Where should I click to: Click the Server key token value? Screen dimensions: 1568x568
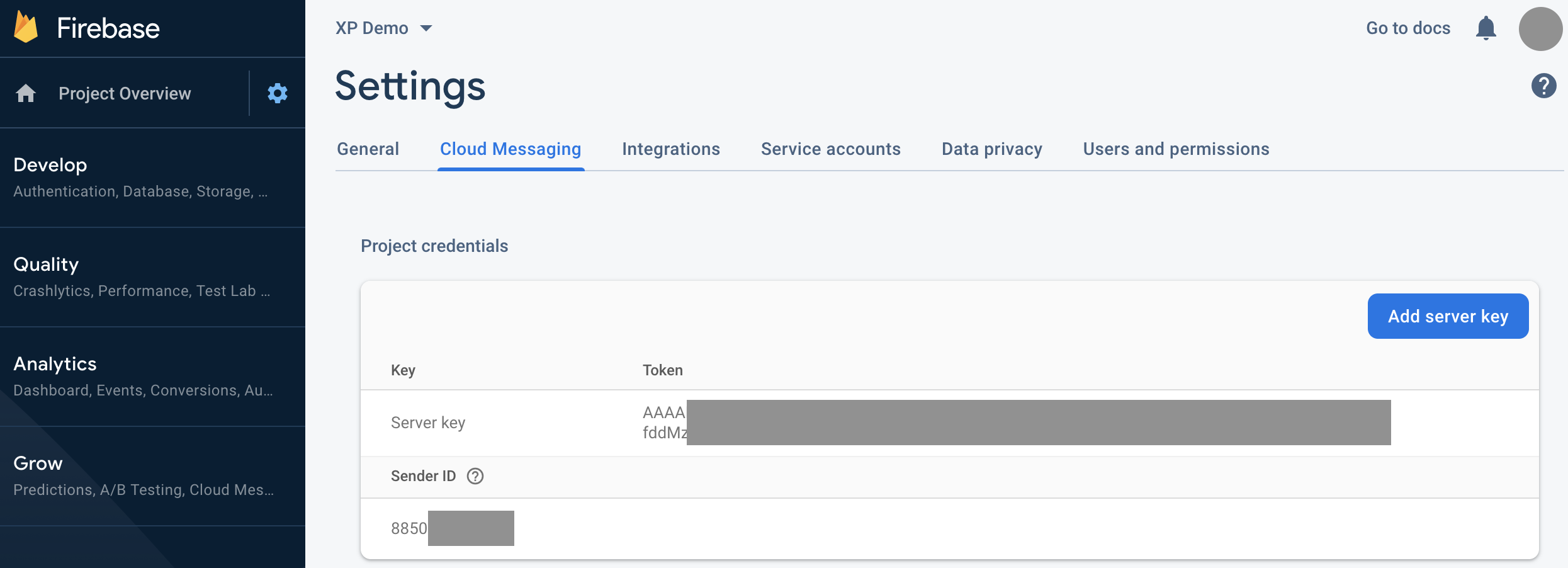[1017, 423]
